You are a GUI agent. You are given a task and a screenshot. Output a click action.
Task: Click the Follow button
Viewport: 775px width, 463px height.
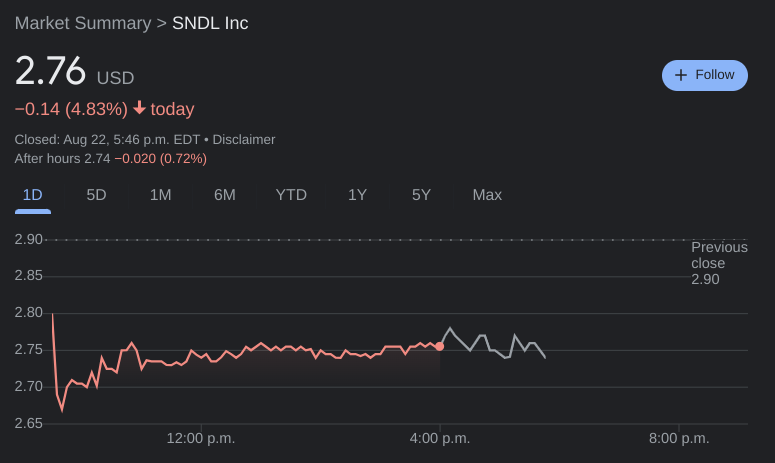704,75
